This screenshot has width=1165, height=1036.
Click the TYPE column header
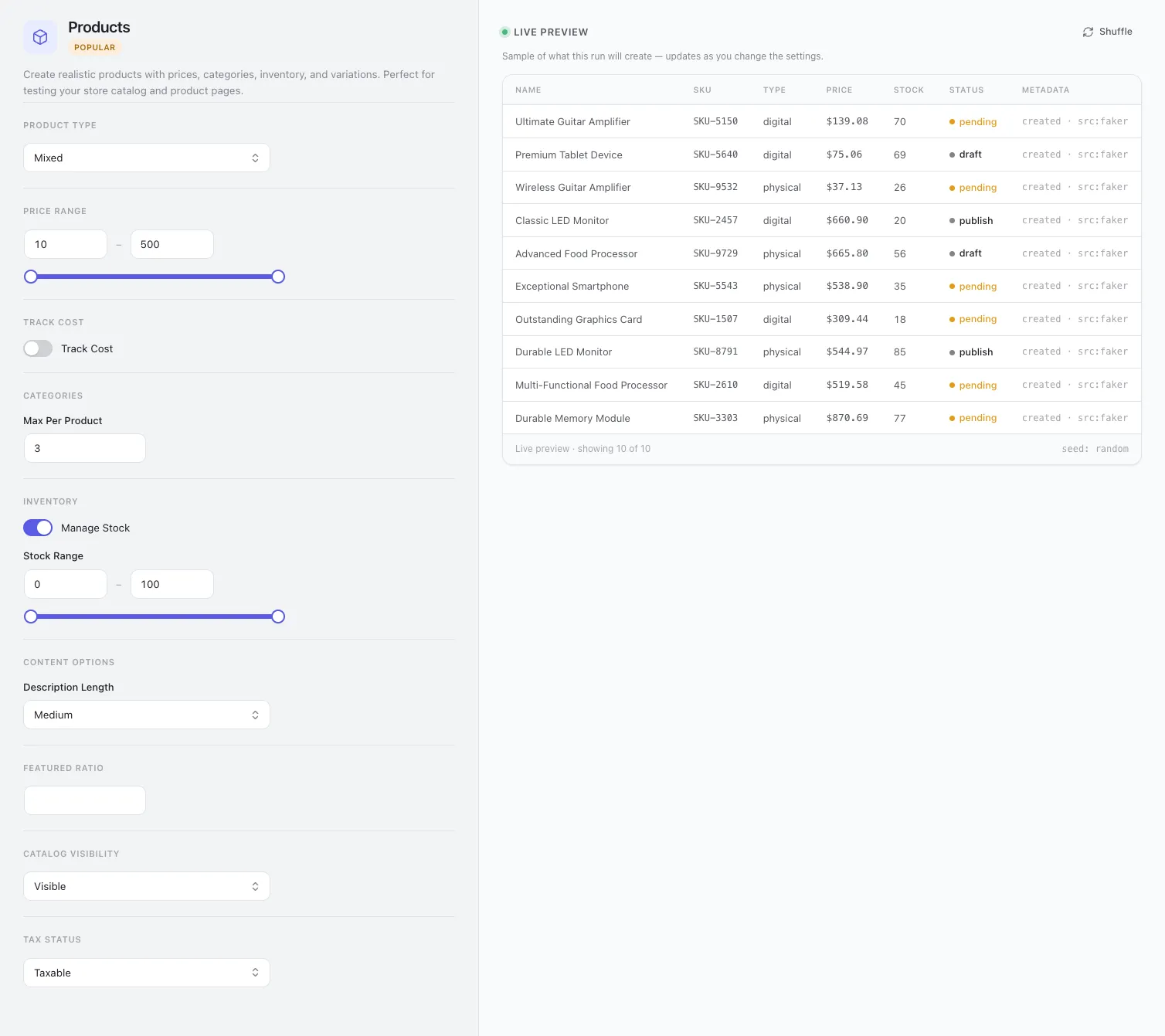[774, 90]
